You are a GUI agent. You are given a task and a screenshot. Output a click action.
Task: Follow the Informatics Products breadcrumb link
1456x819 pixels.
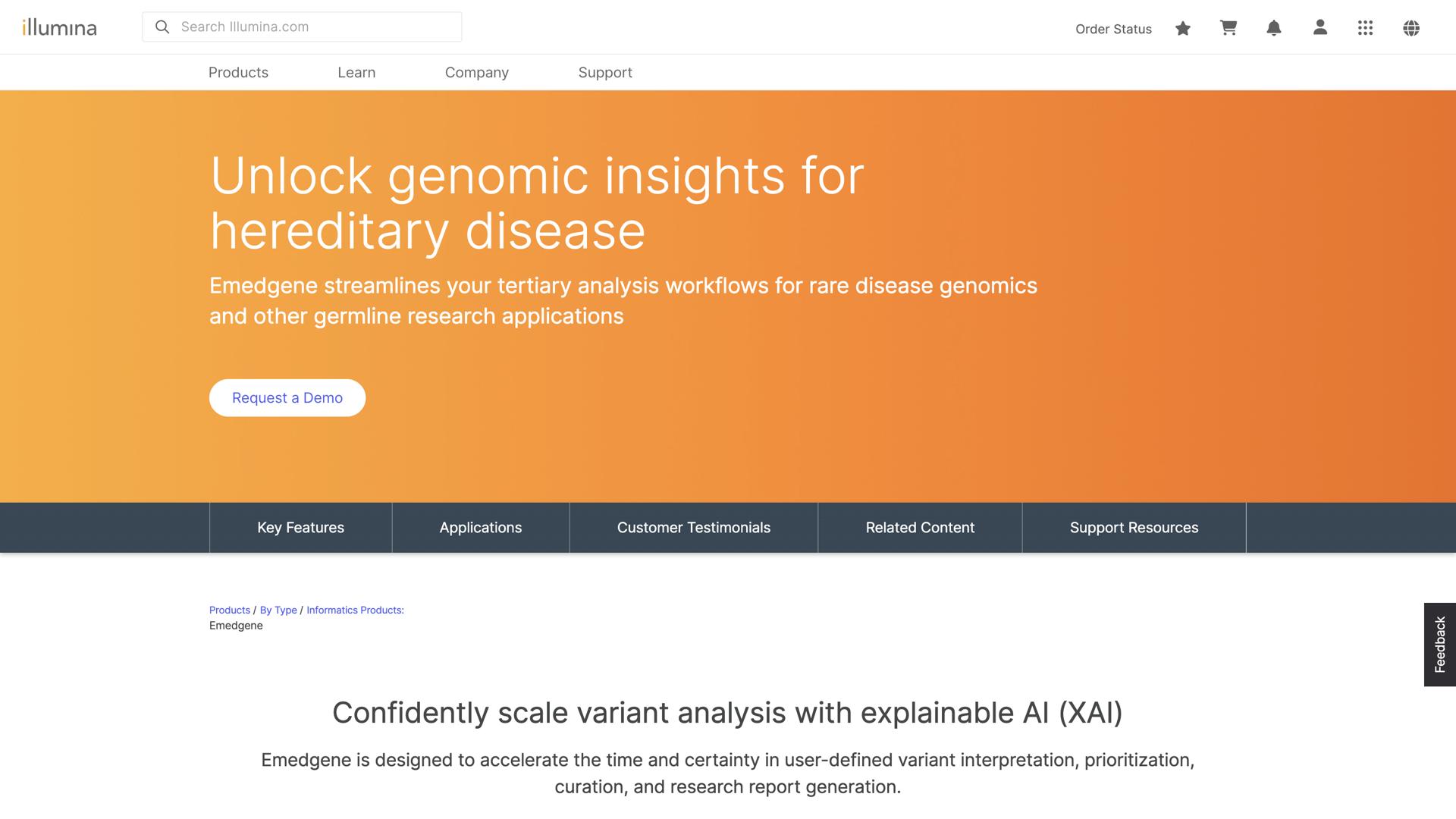353,610
